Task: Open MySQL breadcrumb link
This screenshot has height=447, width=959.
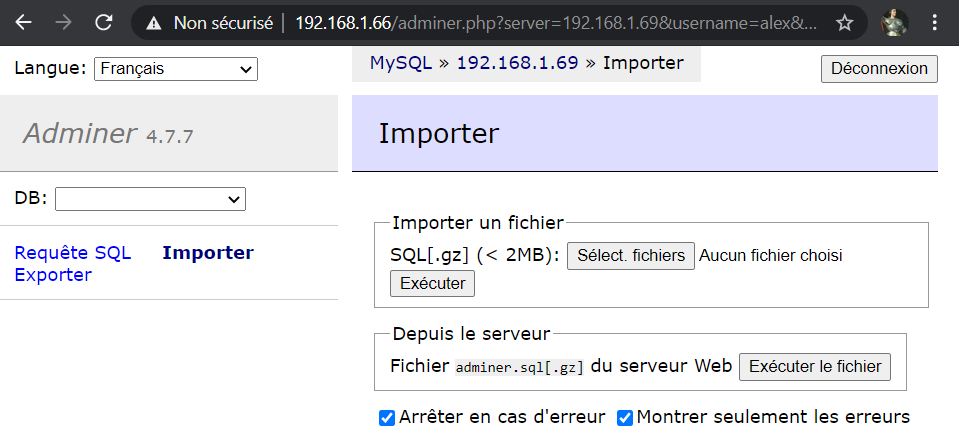Action: (x=401, y=63)
